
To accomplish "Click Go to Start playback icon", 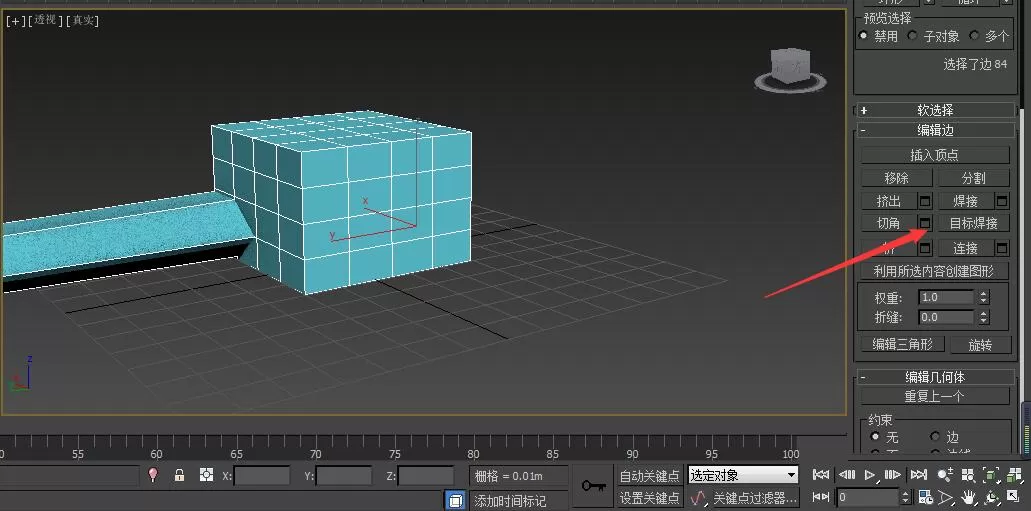I will [x=821, y=474].
